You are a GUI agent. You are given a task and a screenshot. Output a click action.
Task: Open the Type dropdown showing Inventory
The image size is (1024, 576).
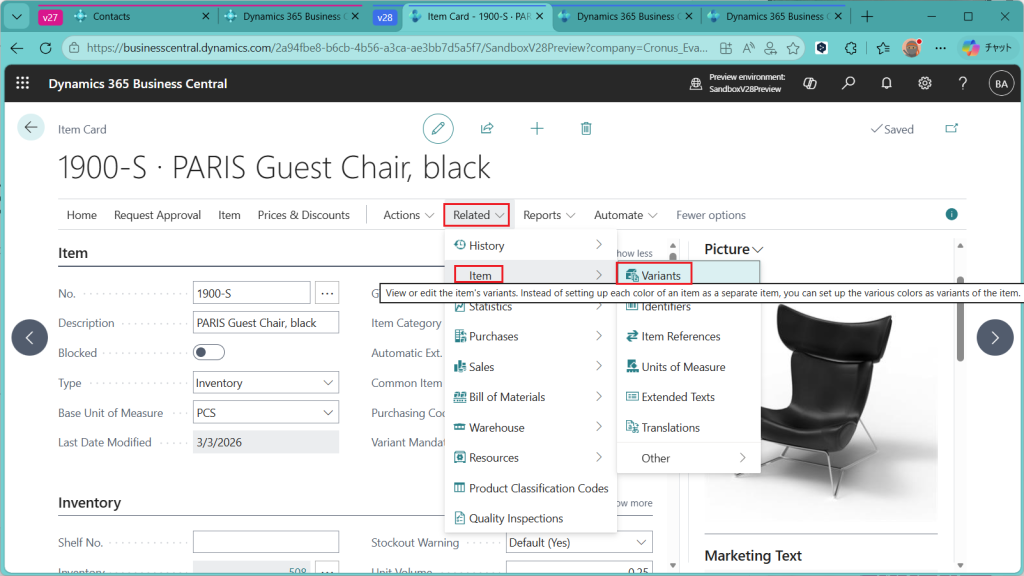(x=266, y=383)
